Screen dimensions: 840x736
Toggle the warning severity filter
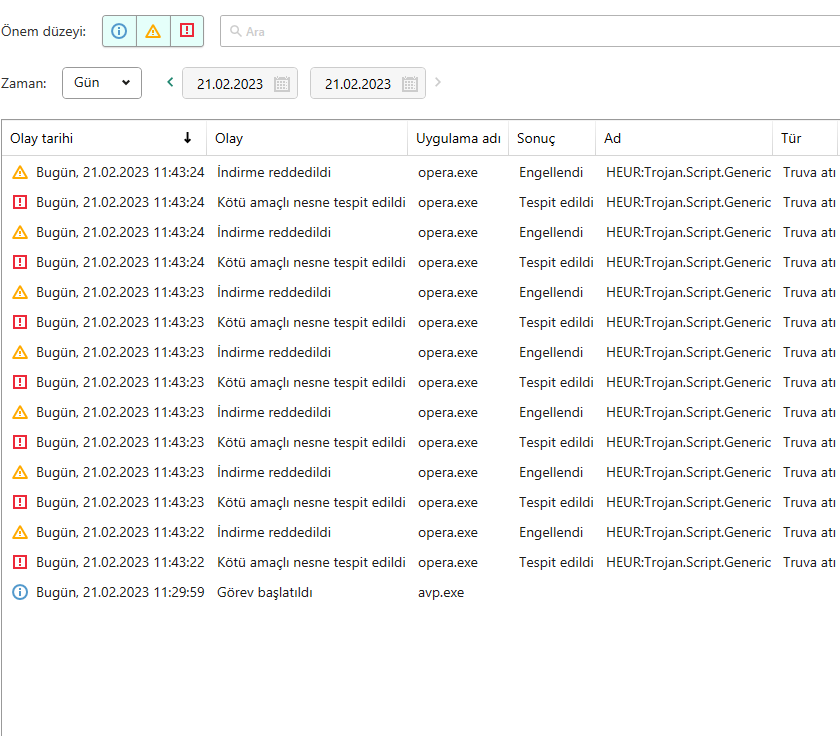153,31
